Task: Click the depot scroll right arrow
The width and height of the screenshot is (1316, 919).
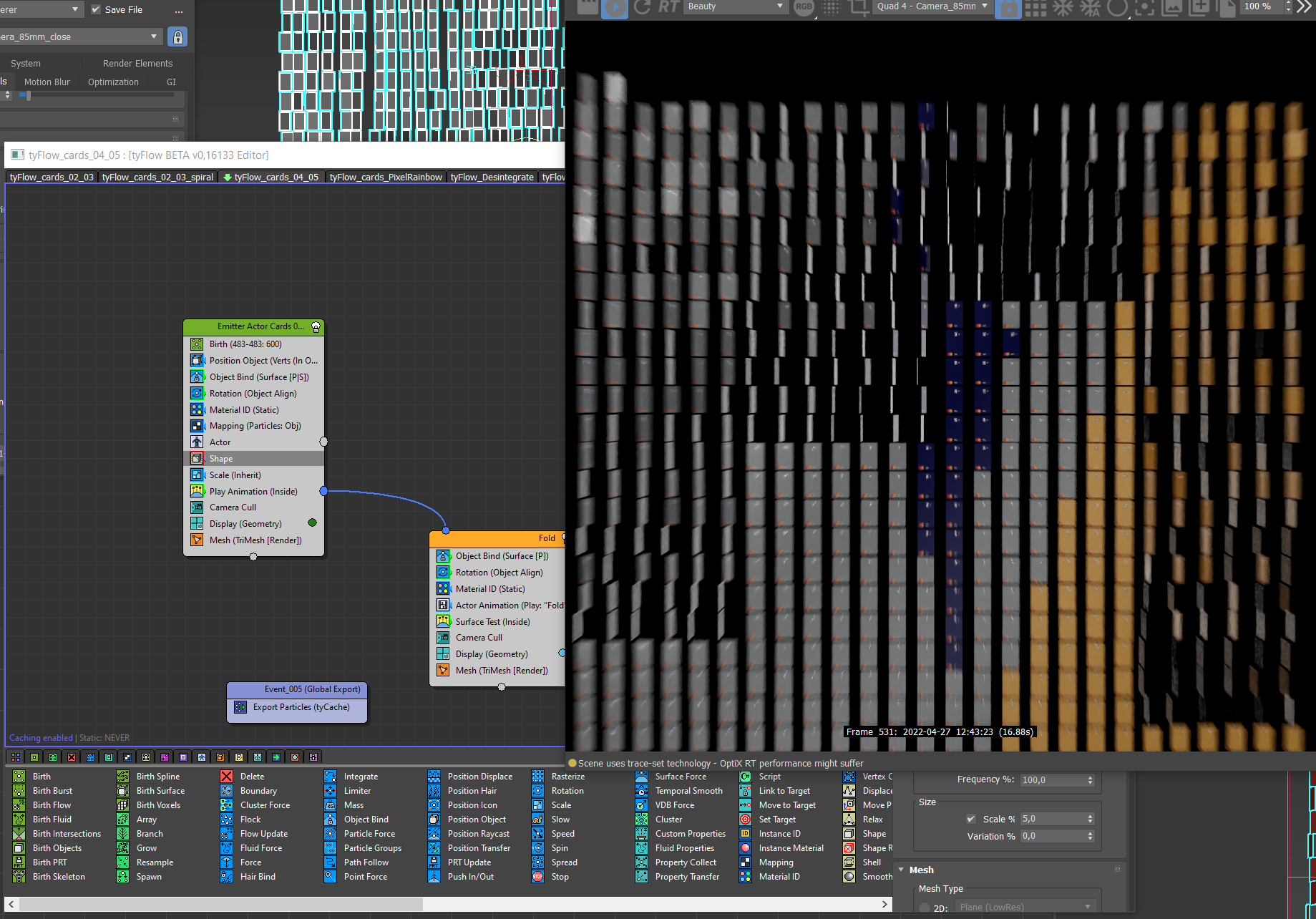Action: (x=884, y=905)
